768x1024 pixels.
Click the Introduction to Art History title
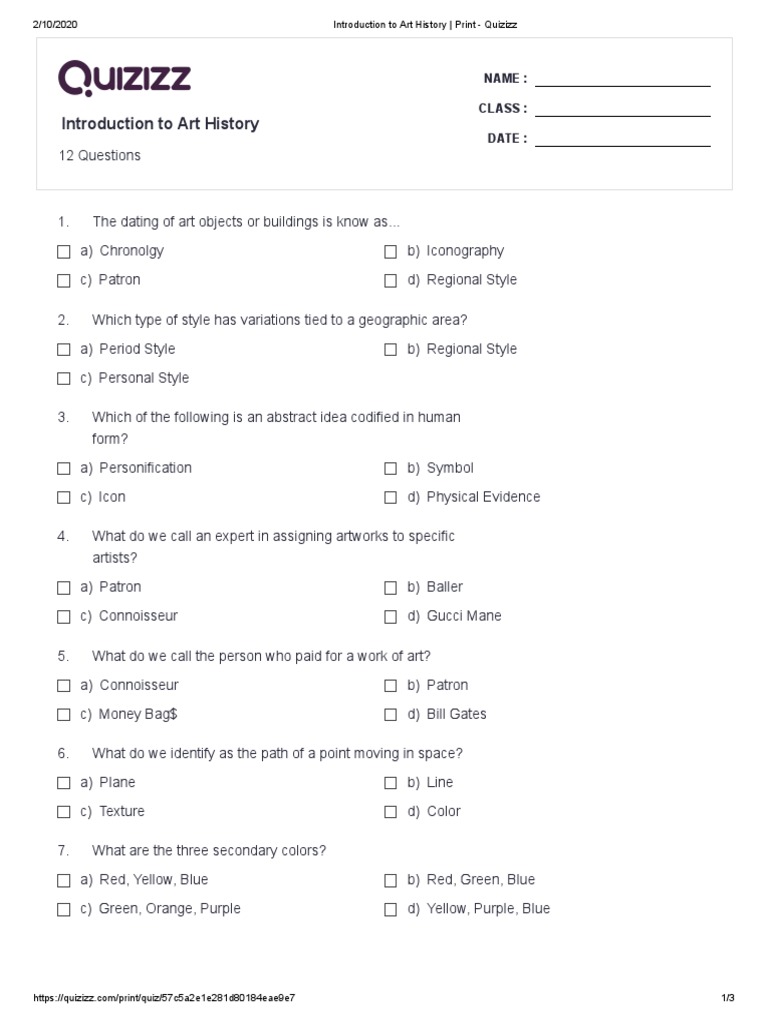pyautogui.click(x=160, y=124)
